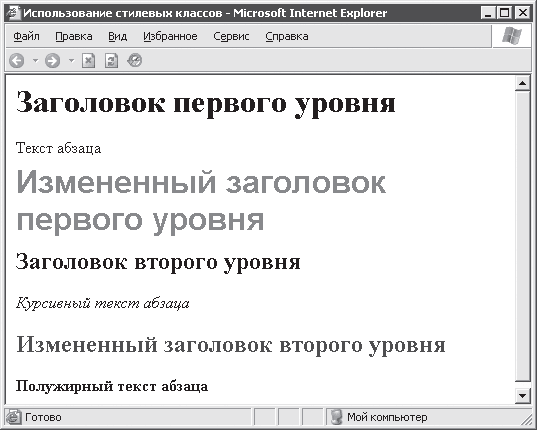
Task: Open the Избранное menu
Action: (170, 36)
